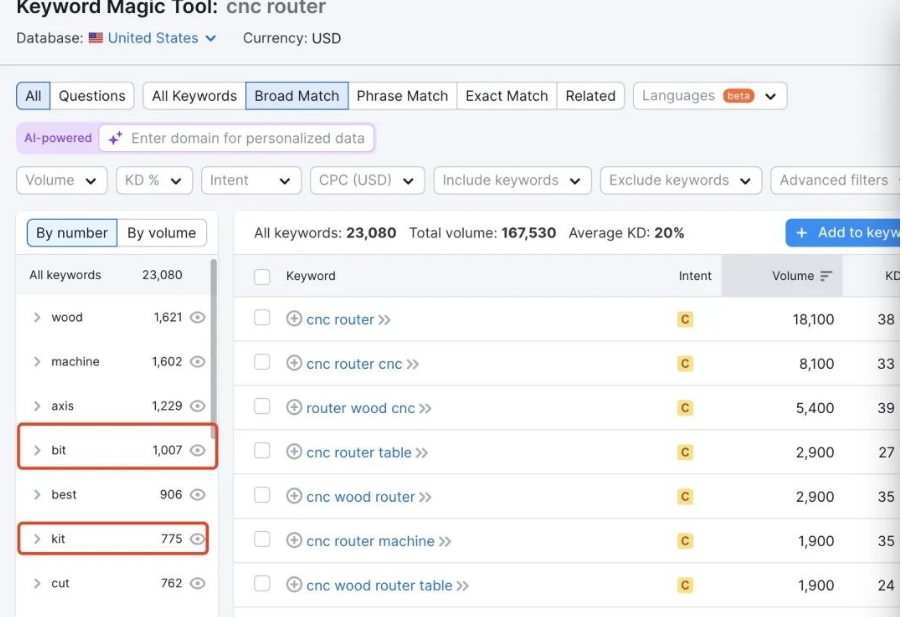Image resolution: width=902 pixels, height=617 pixels.
Task: Expand the 'kit' keyword group
Action: point(37,539)
